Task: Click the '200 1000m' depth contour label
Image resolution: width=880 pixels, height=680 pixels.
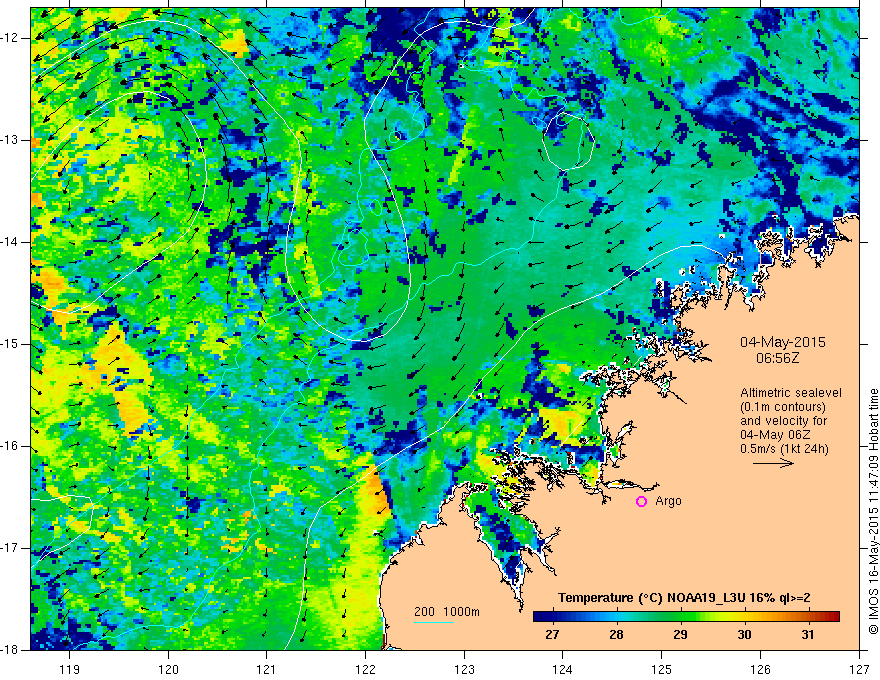Action: (x=447, y=612)
